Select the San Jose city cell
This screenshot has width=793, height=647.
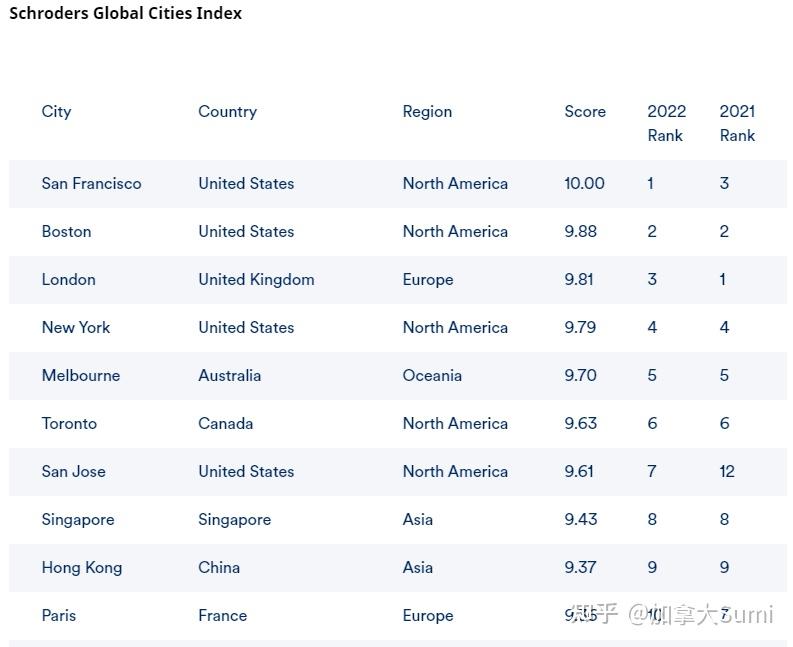point(73,471)
